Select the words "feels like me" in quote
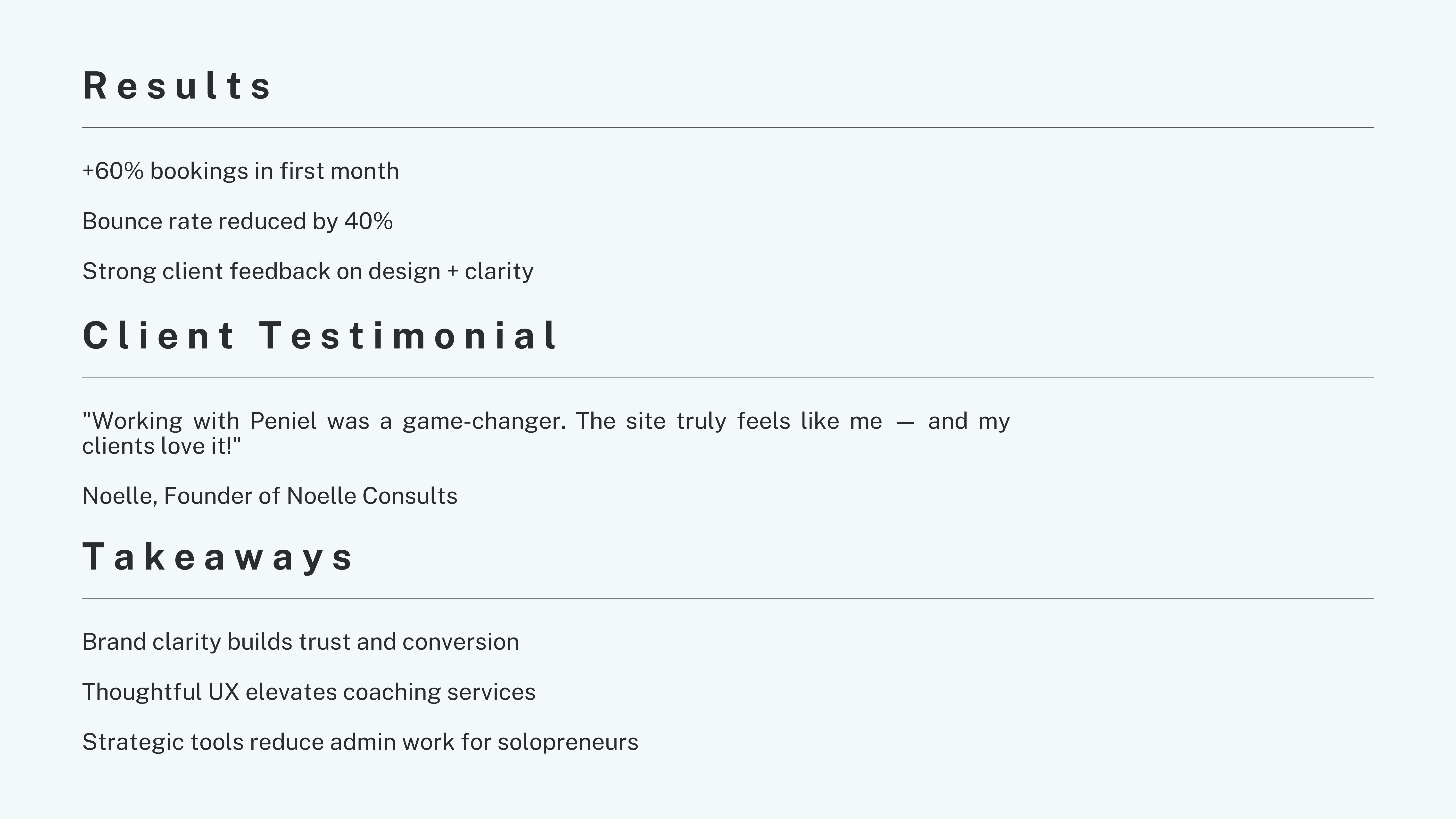This screenshot has height=819, width=1456. click(809, 421)
